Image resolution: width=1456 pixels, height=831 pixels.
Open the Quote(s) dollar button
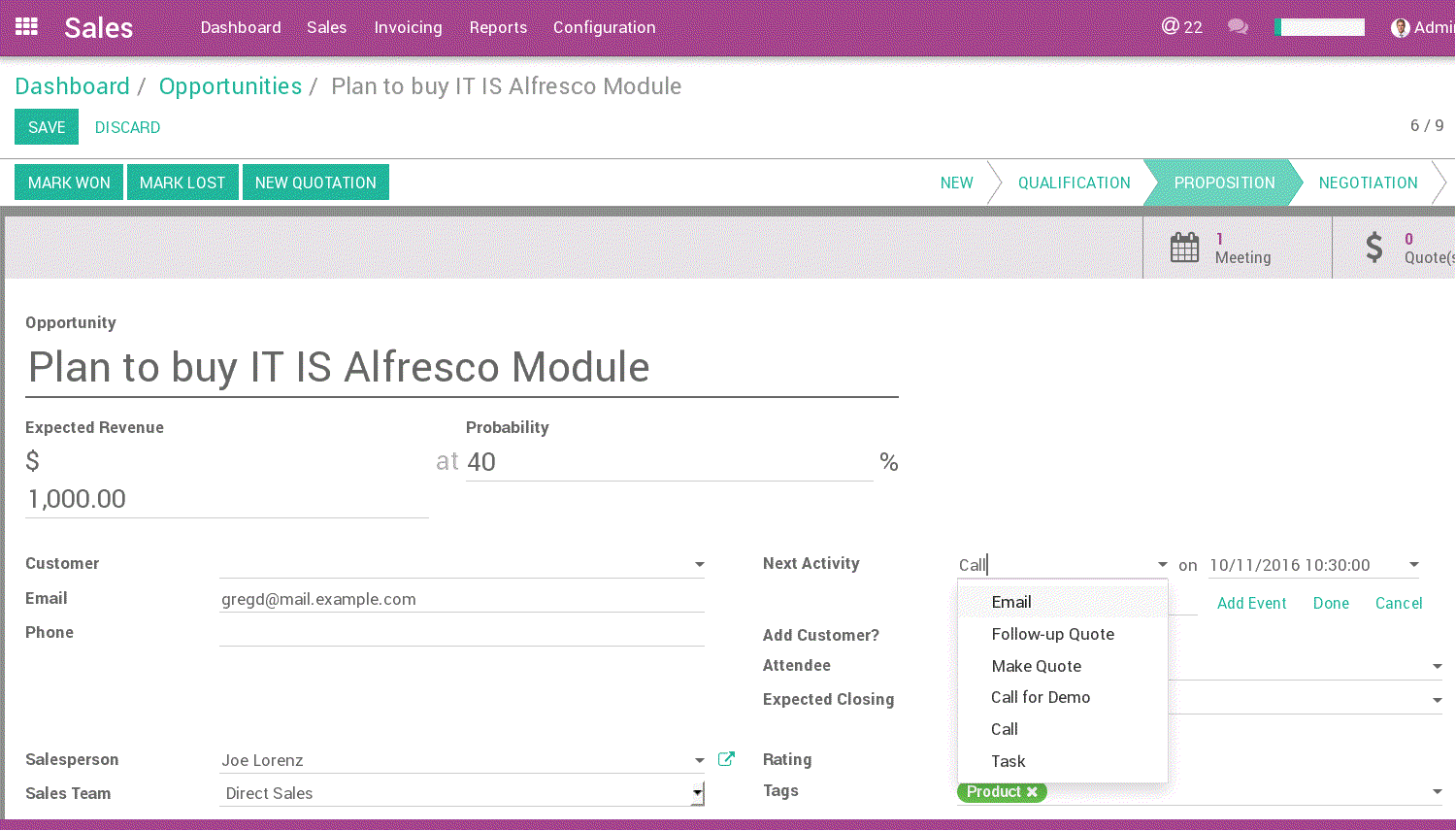coord(1395,248)
